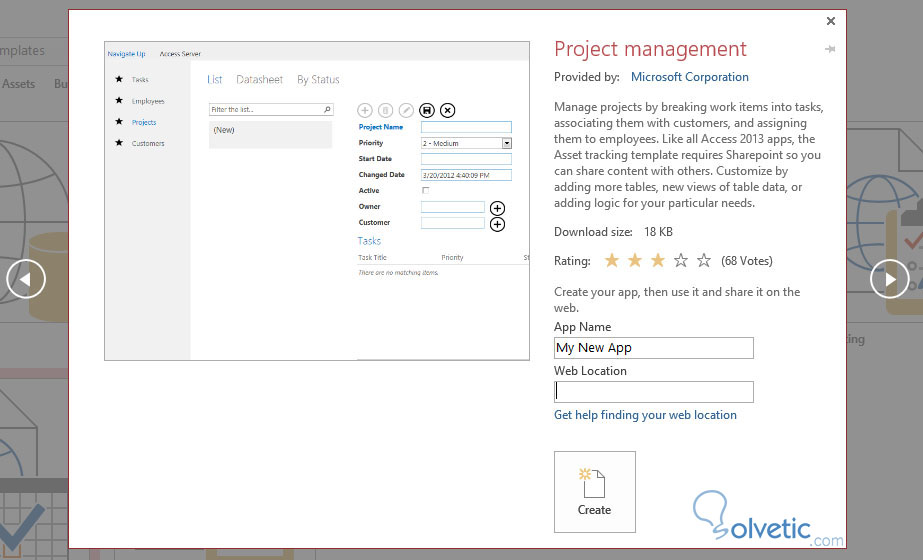923x560 pixels.
Task: Select the Datasheet tab in preview
Action: pyautogui.click(x=260, y=79)
